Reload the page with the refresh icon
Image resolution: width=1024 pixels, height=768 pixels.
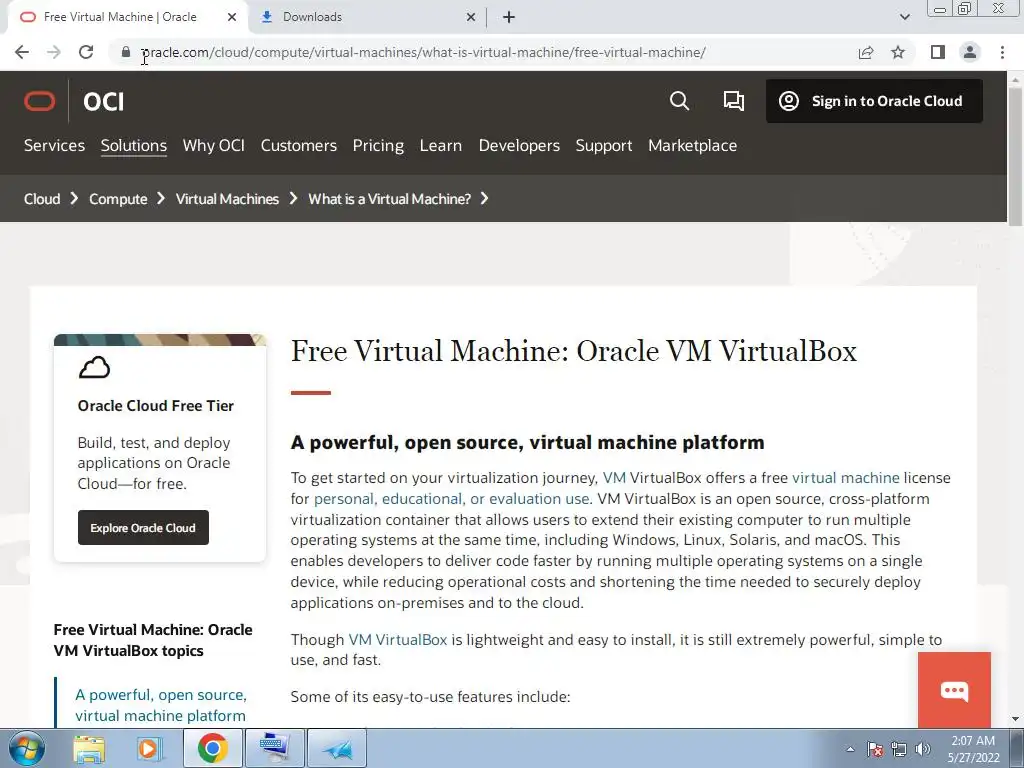tap(86, 52)
